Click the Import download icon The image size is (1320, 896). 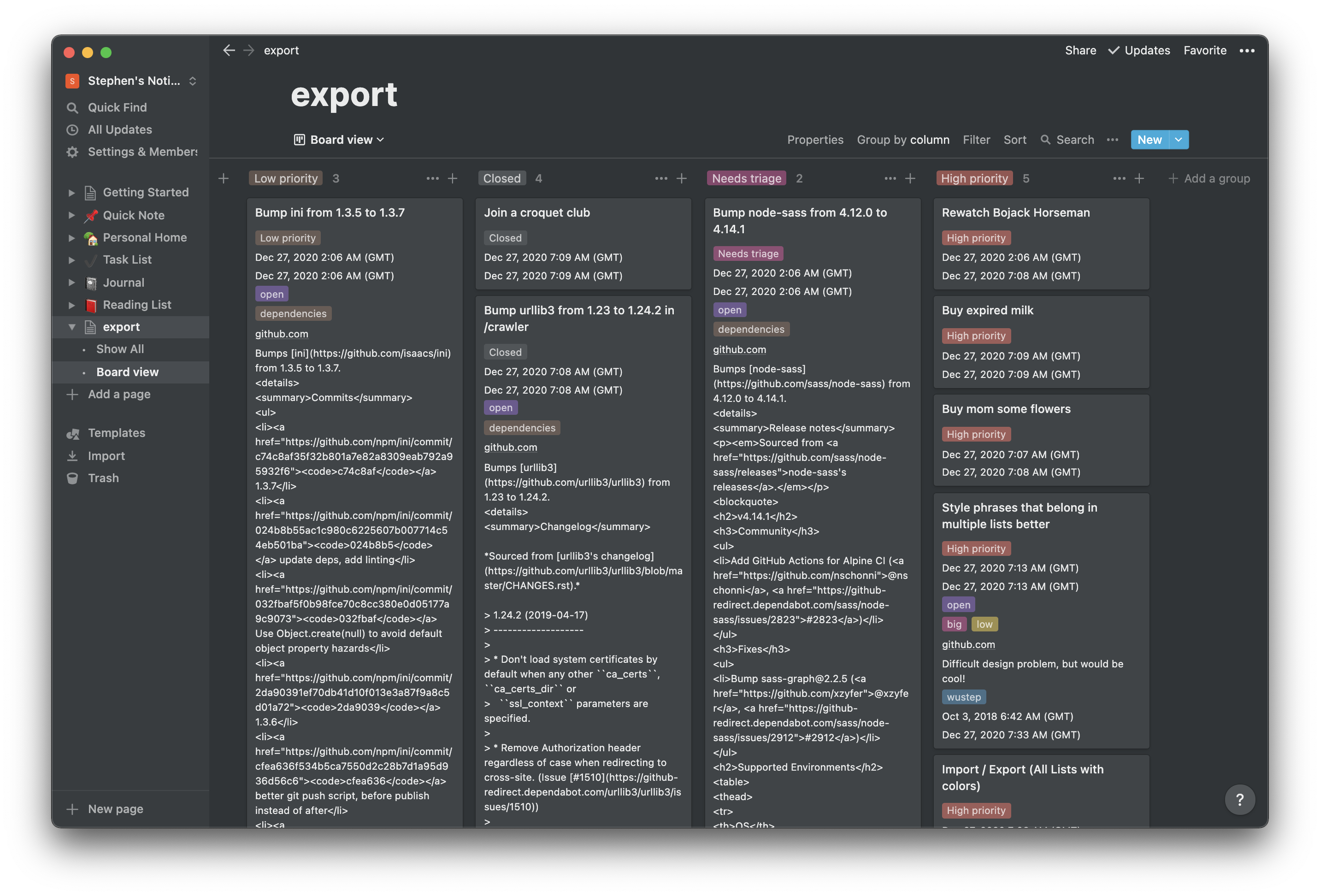point(72,456)
